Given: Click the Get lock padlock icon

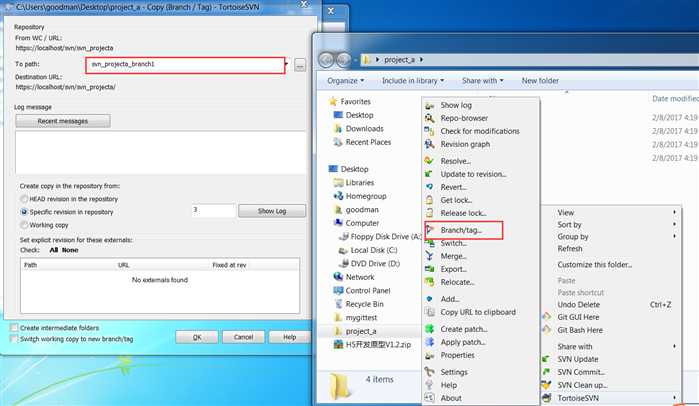Looking at the screenshot, I should (x=430, y=200).
